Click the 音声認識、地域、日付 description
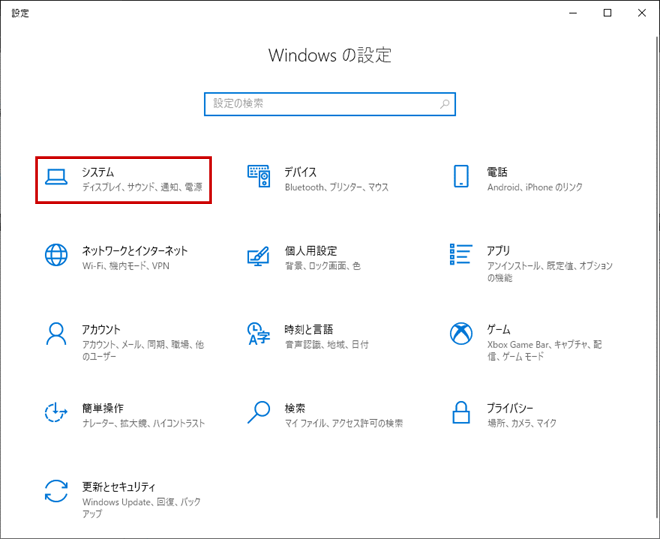Viewport: 660px width, 539px height. (327, 345)
